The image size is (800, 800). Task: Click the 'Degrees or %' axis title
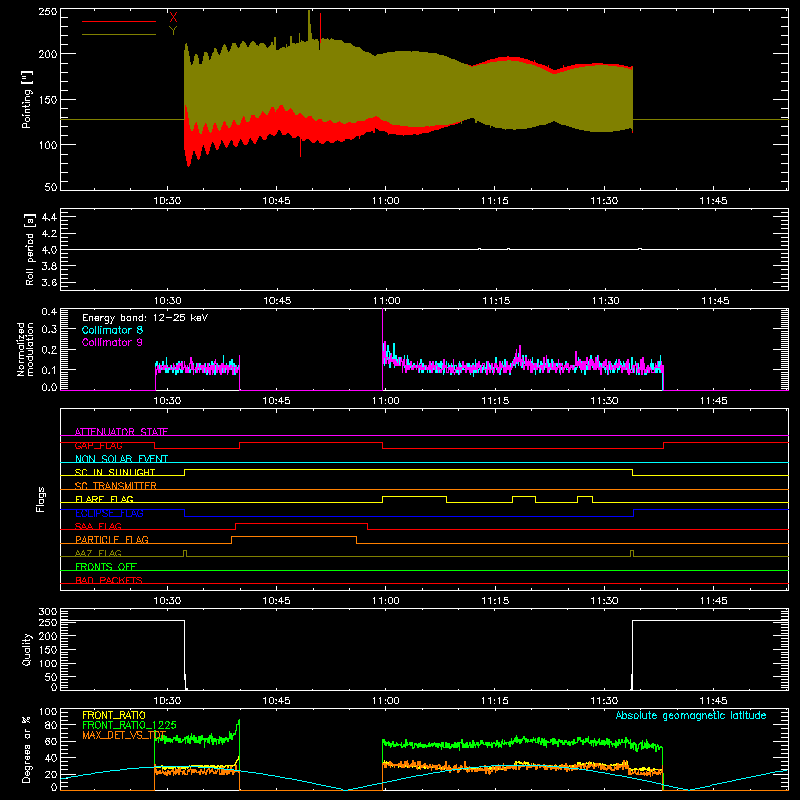(27, 749)
